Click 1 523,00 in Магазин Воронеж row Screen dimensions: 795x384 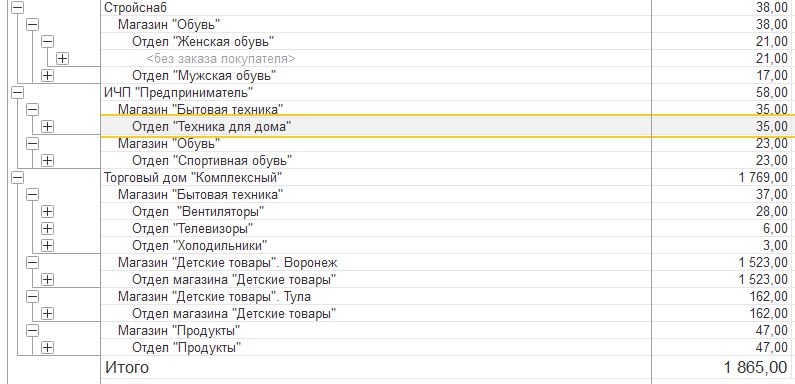pyautogui.click(x=763, y=263)
